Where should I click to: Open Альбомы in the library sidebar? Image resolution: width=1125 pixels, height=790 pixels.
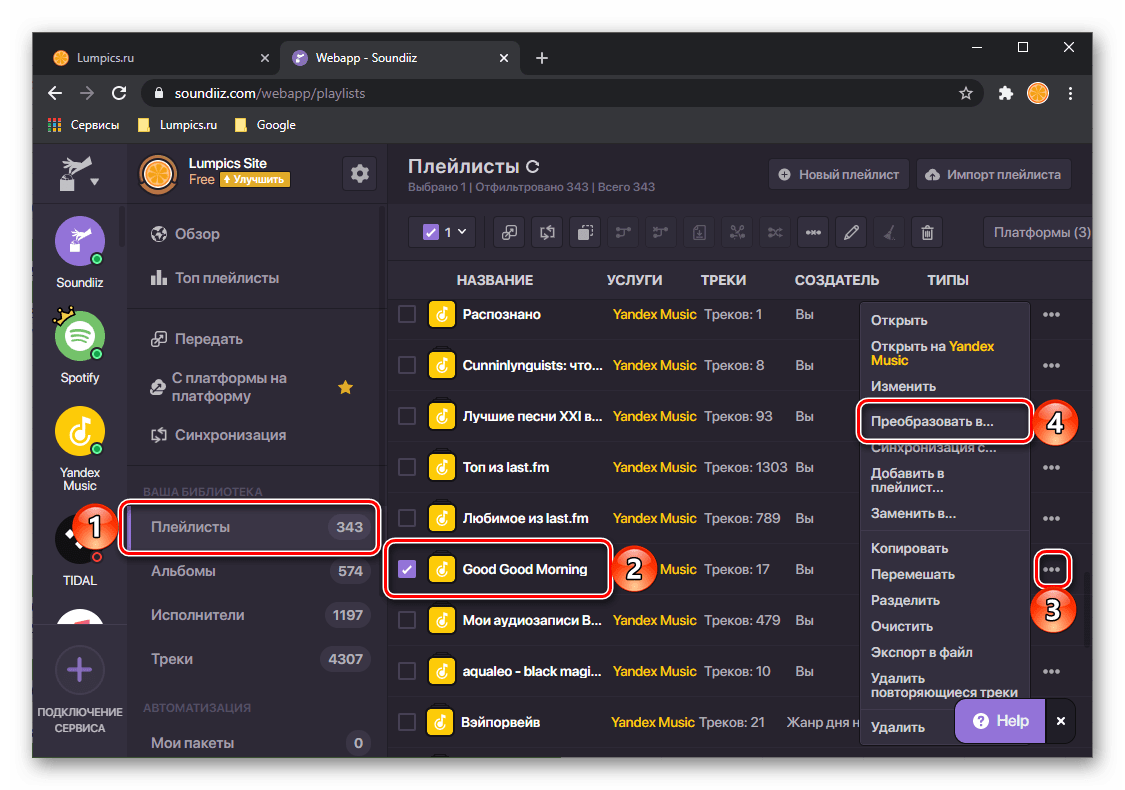pos(183,571)
